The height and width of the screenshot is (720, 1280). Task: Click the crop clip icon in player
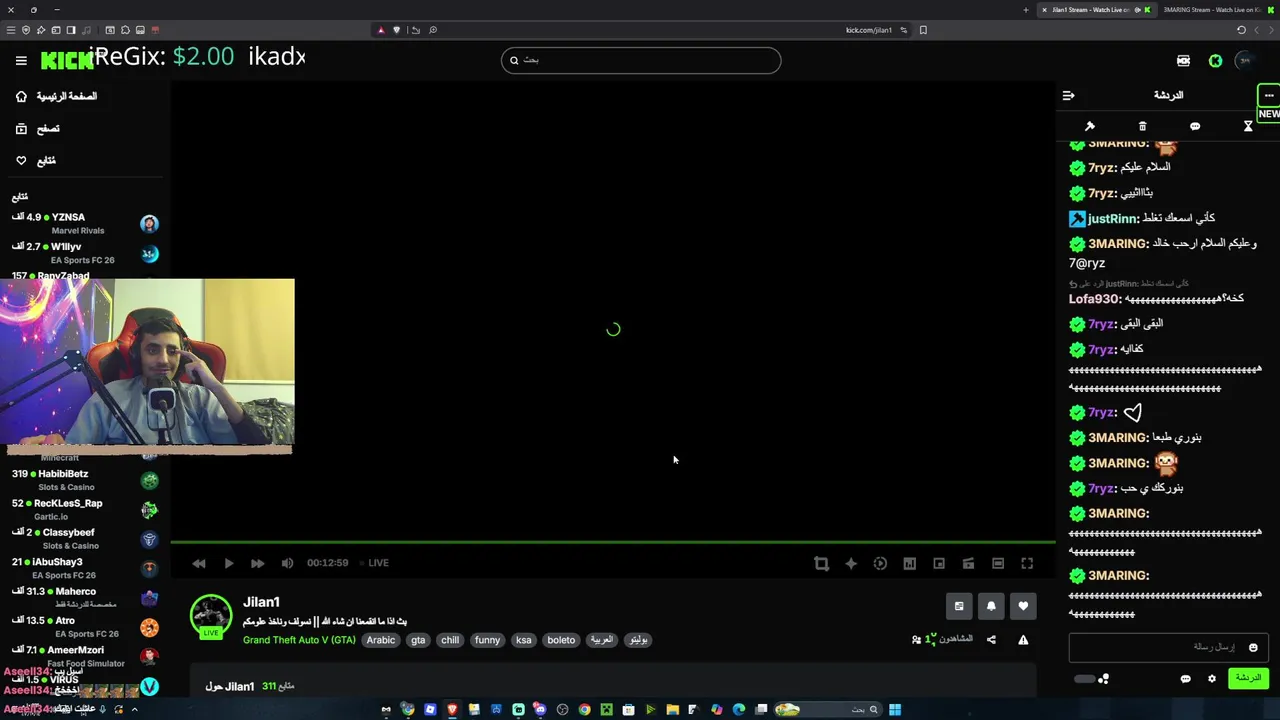(x=821, y=564)
